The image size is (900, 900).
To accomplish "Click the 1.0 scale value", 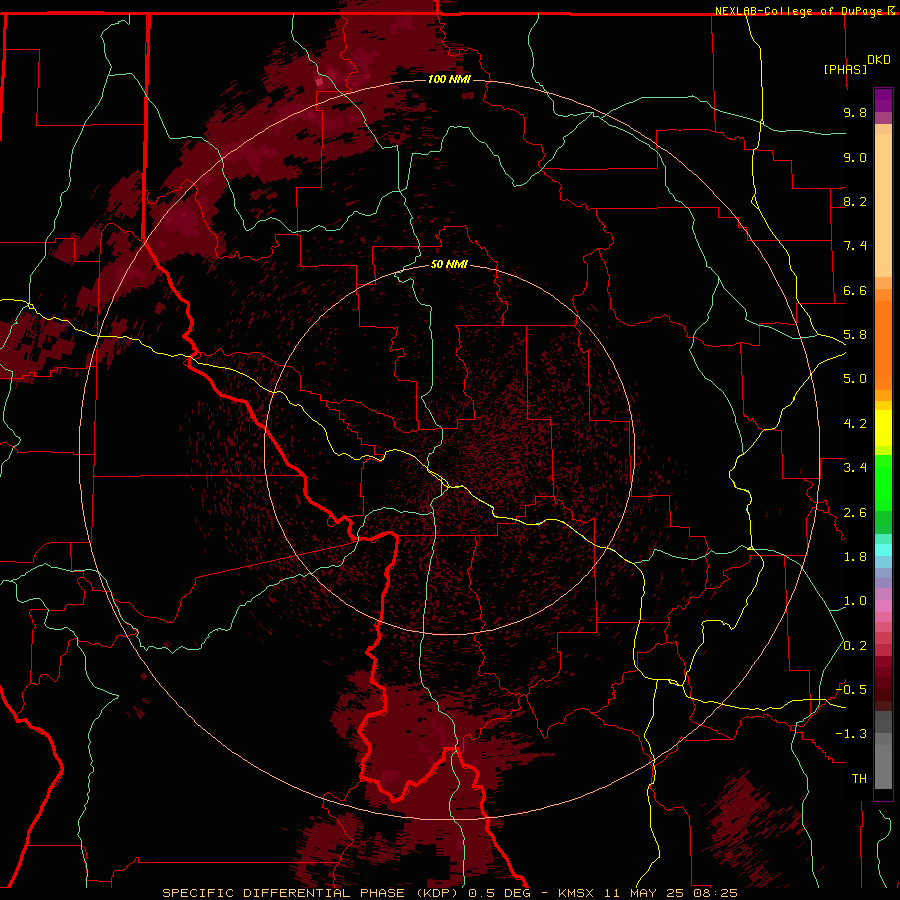I will pyautogui.click(x=855, y=601).
